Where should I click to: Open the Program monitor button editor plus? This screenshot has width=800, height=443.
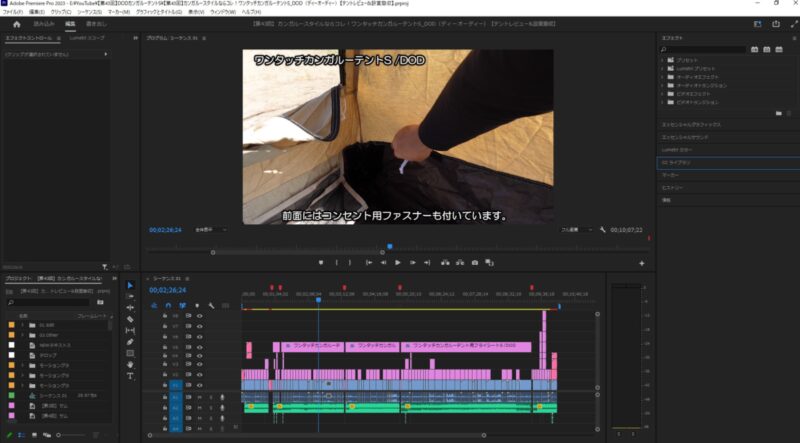[x=642, y=263]
